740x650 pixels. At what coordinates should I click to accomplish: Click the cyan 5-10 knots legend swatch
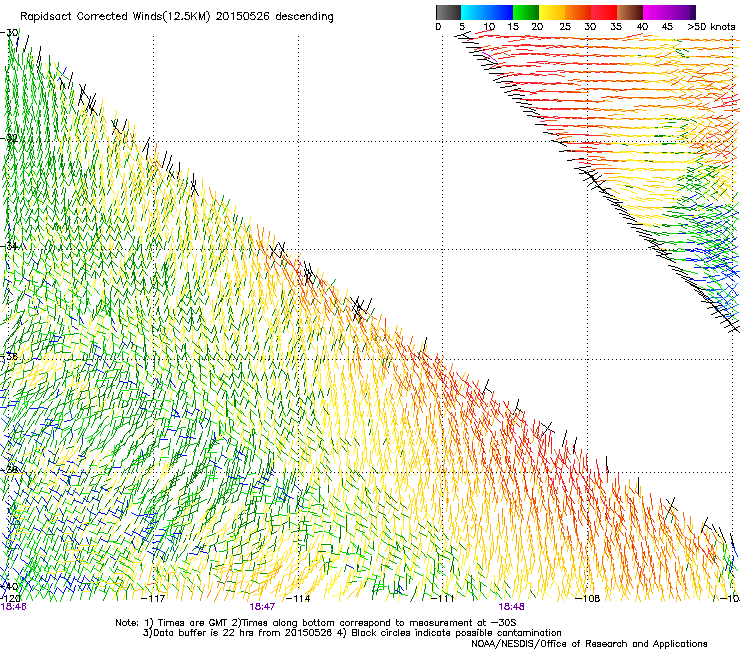click(474, 12)
